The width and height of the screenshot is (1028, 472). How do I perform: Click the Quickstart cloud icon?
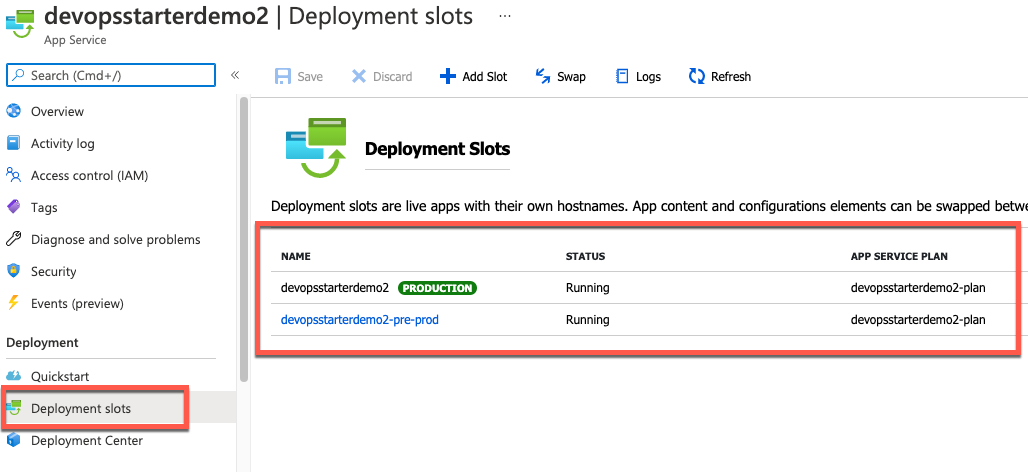[x=14, y=376]
